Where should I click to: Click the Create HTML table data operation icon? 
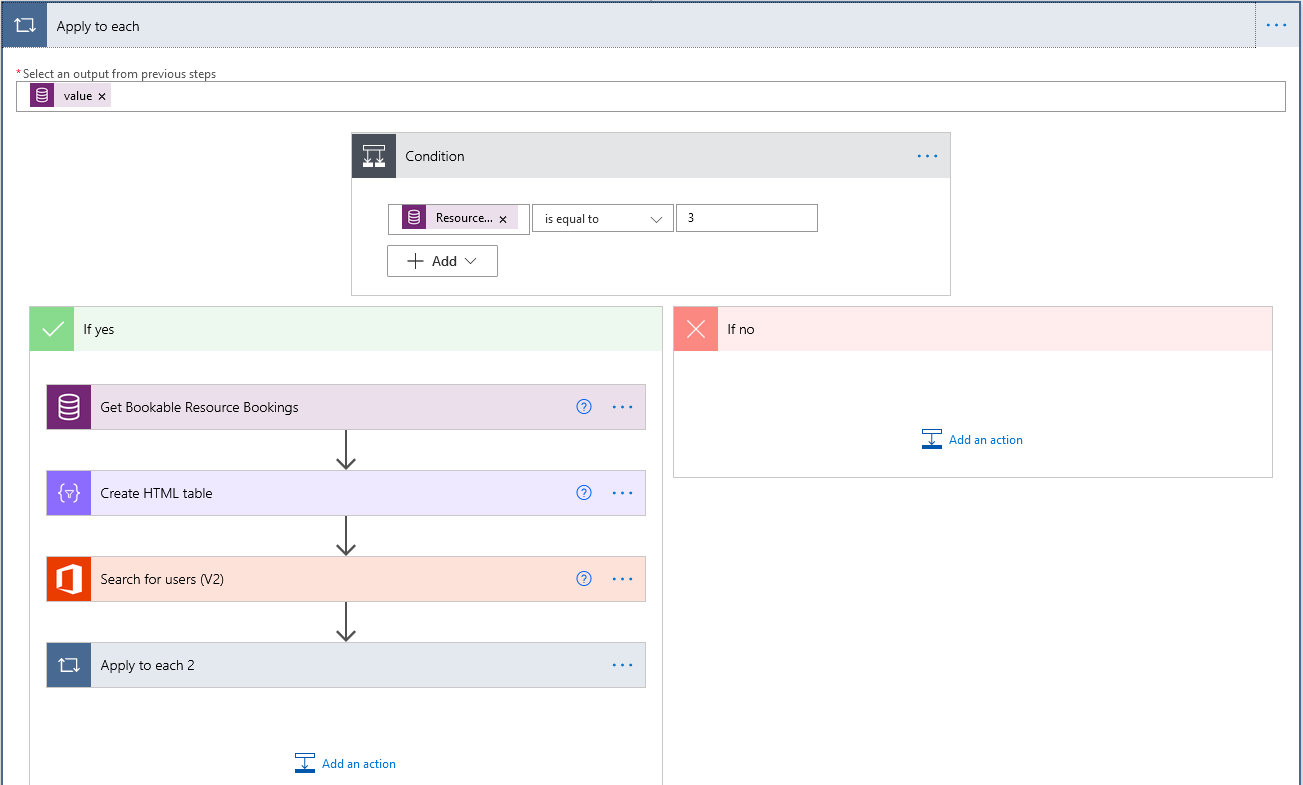(69, 493)
